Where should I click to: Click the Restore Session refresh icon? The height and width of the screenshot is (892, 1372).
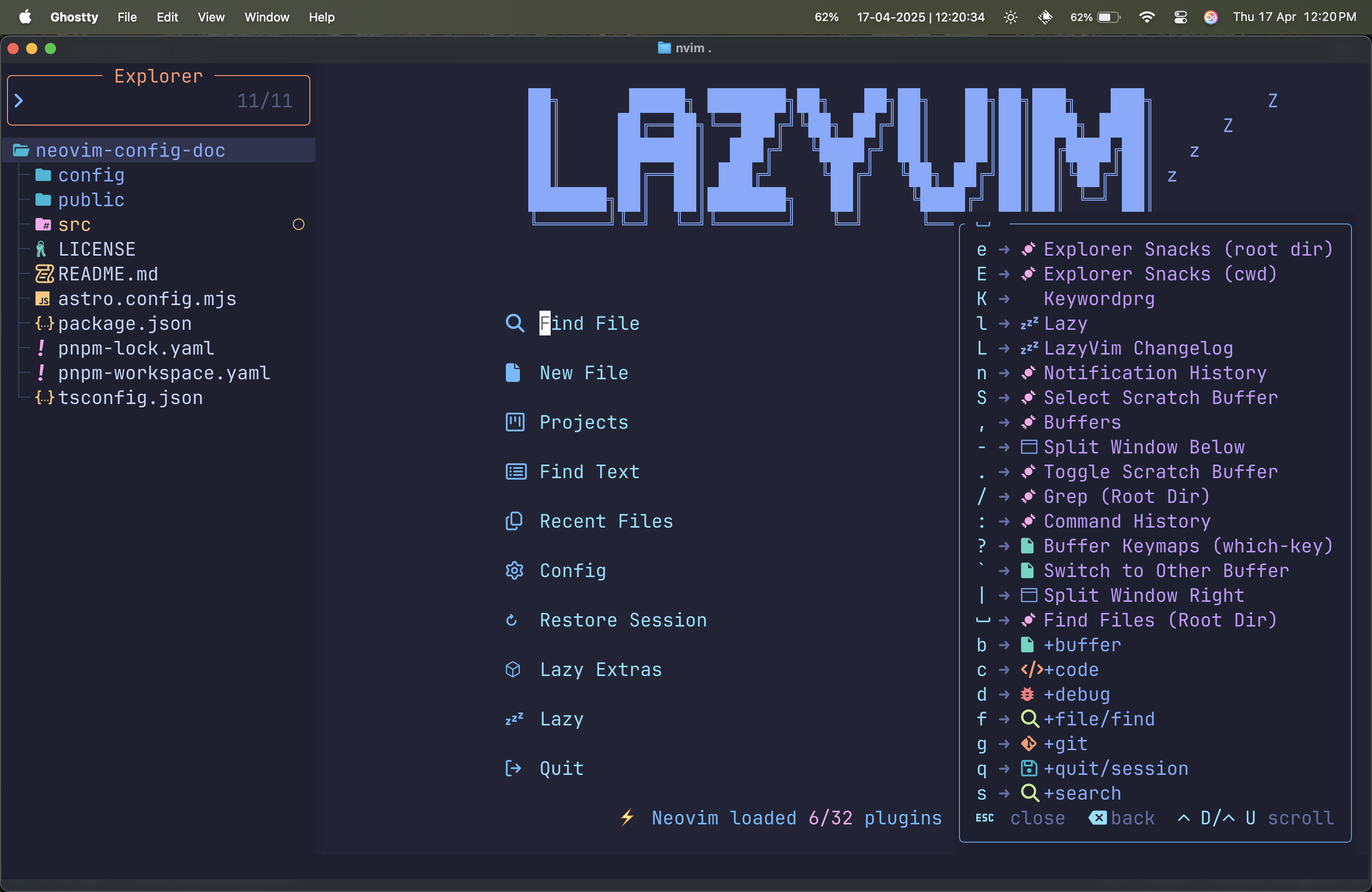(x=511, y=620)
